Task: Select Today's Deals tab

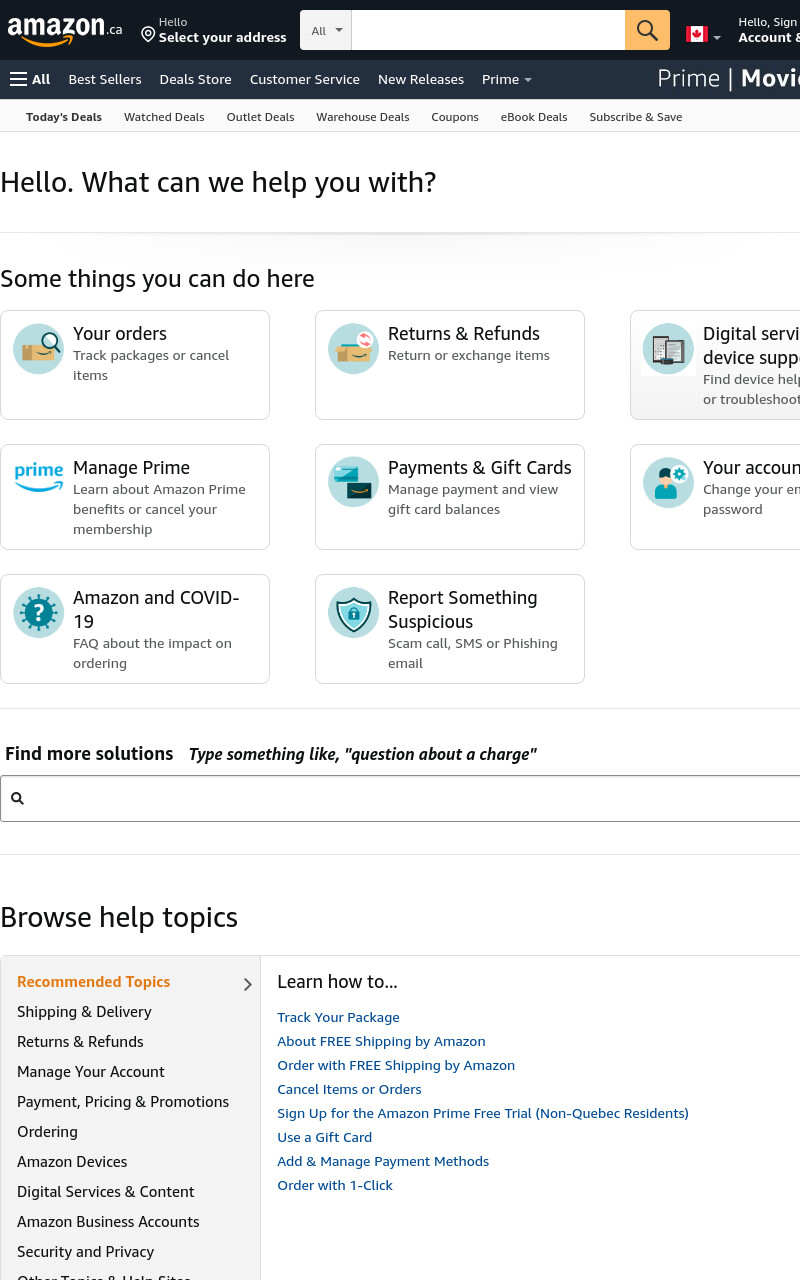Action: 64,117
